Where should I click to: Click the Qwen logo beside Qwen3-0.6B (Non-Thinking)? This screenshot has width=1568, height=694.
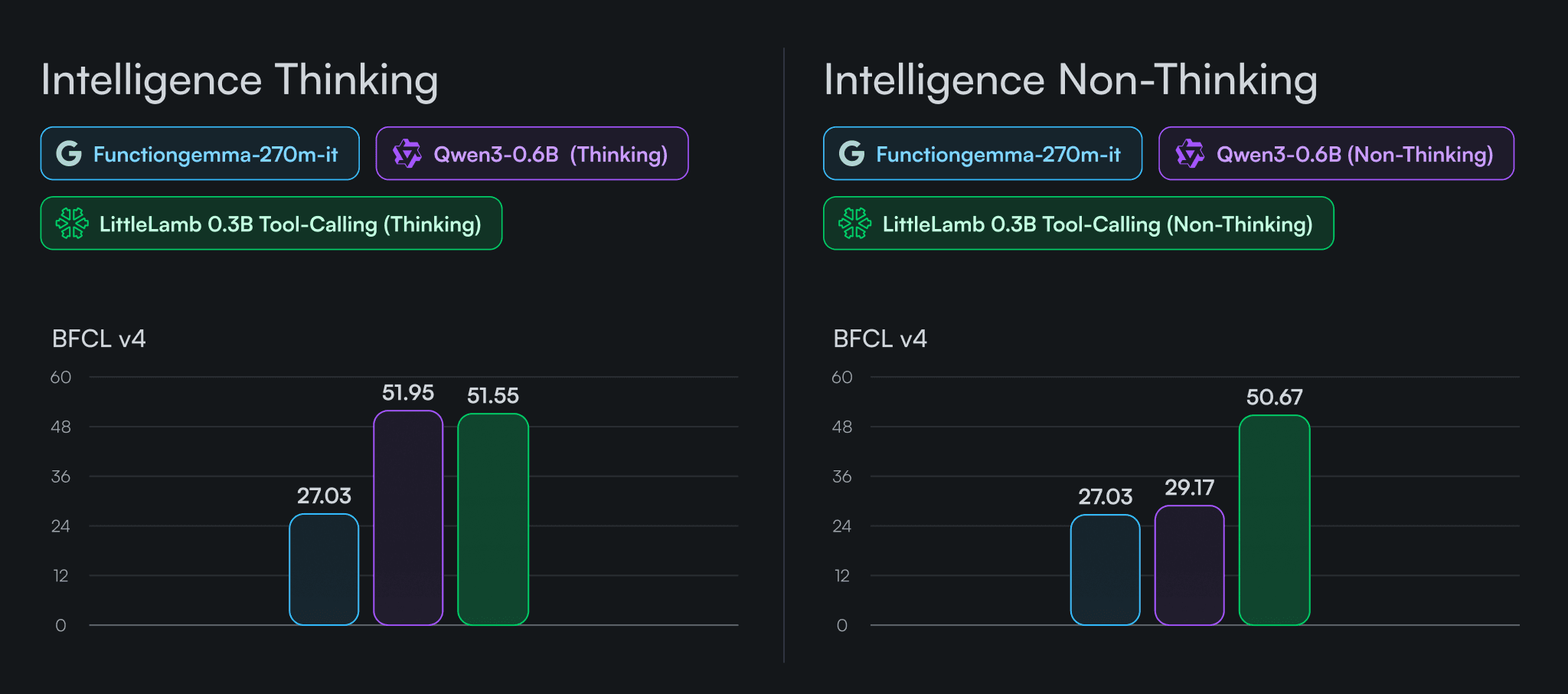1190,154
